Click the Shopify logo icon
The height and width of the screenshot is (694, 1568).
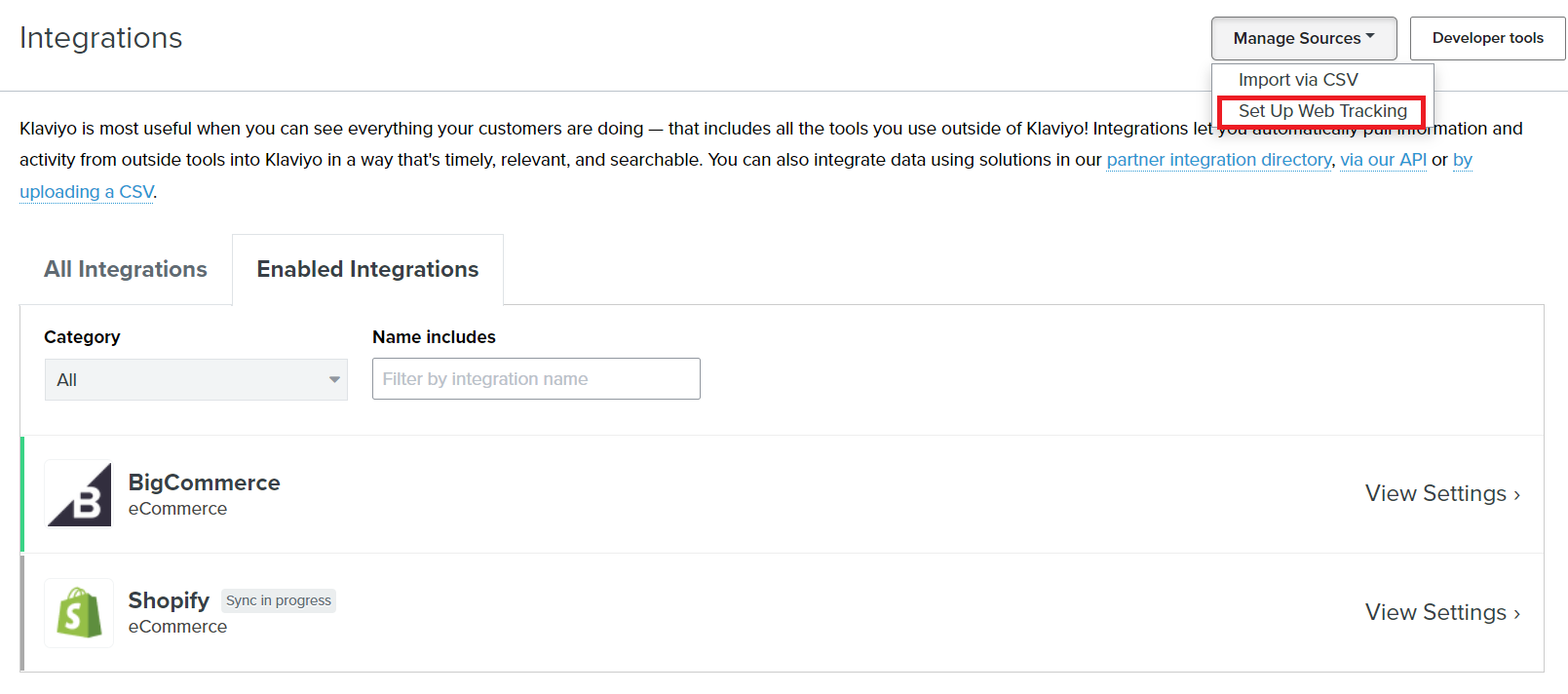tap(79, 613)
